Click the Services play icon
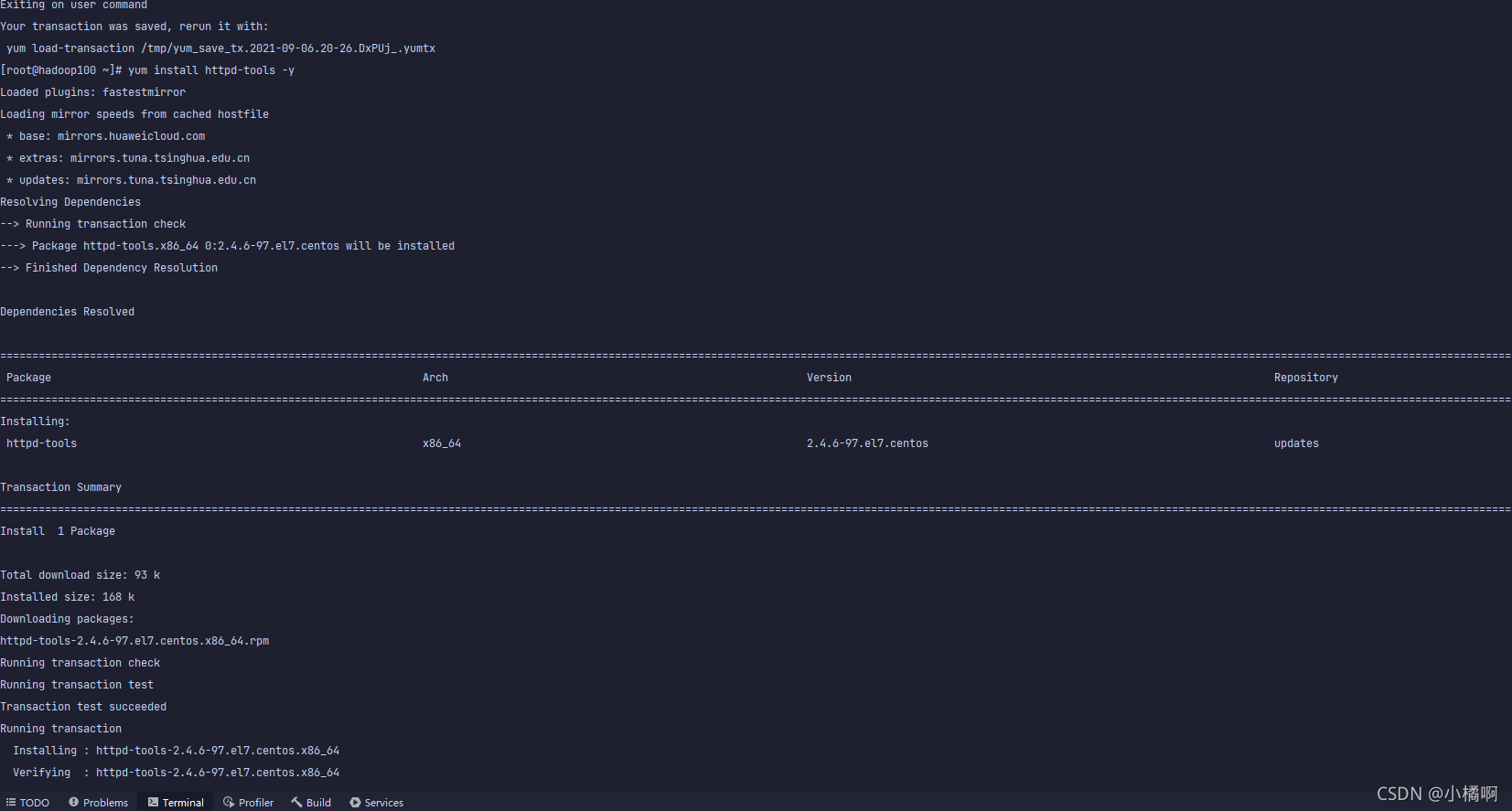The width and height of the screenshot is (1512, 811). pyautogui.click(x=355, y=802)
